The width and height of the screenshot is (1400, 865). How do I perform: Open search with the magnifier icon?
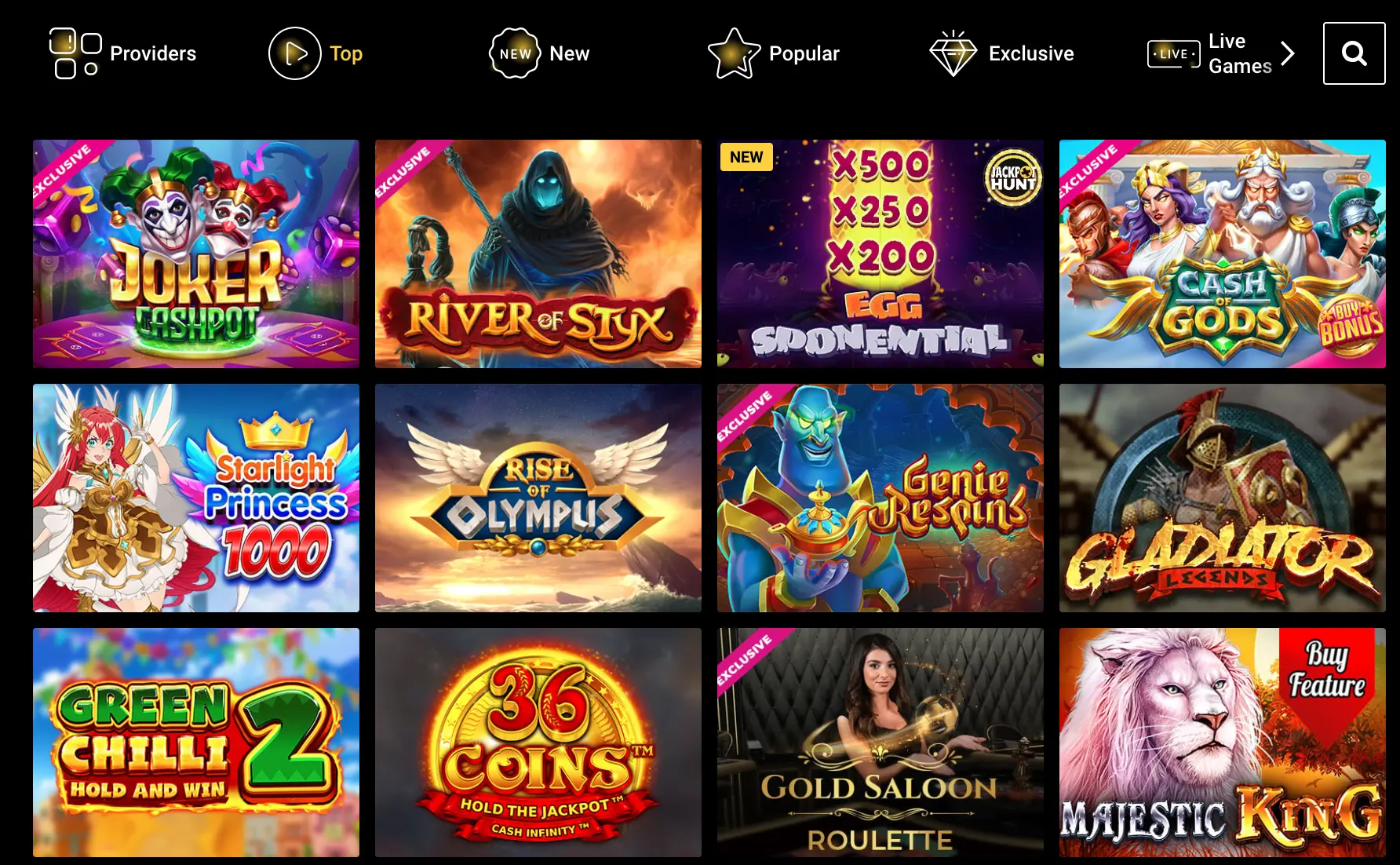click(x=1354, y=53)
